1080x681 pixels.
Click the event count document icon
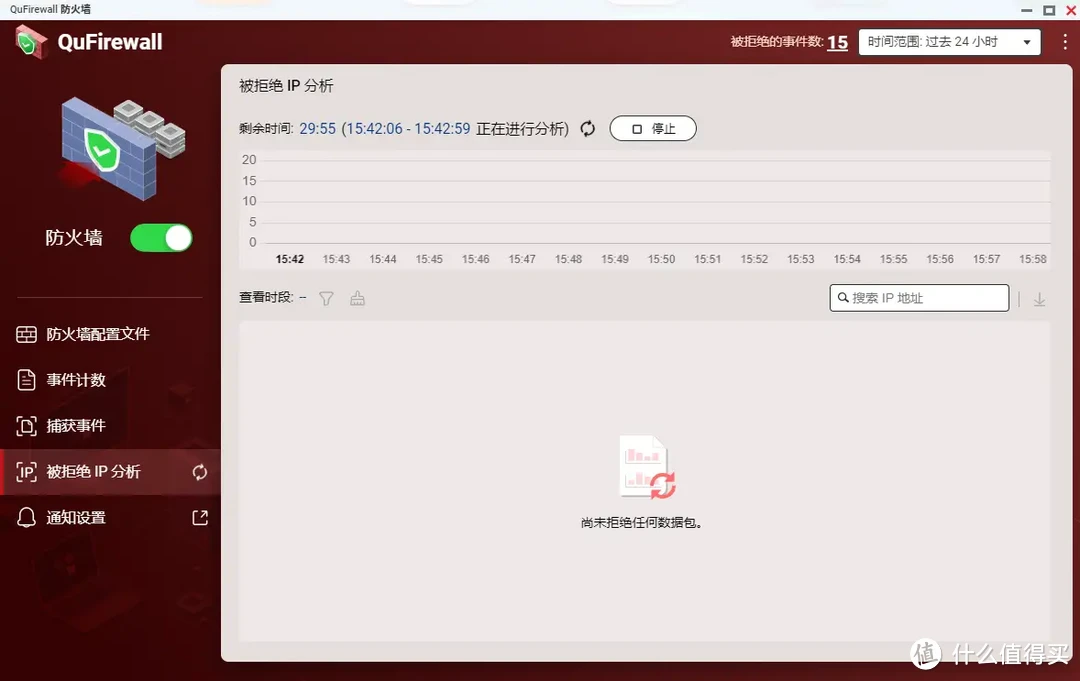tap(26, 380)
